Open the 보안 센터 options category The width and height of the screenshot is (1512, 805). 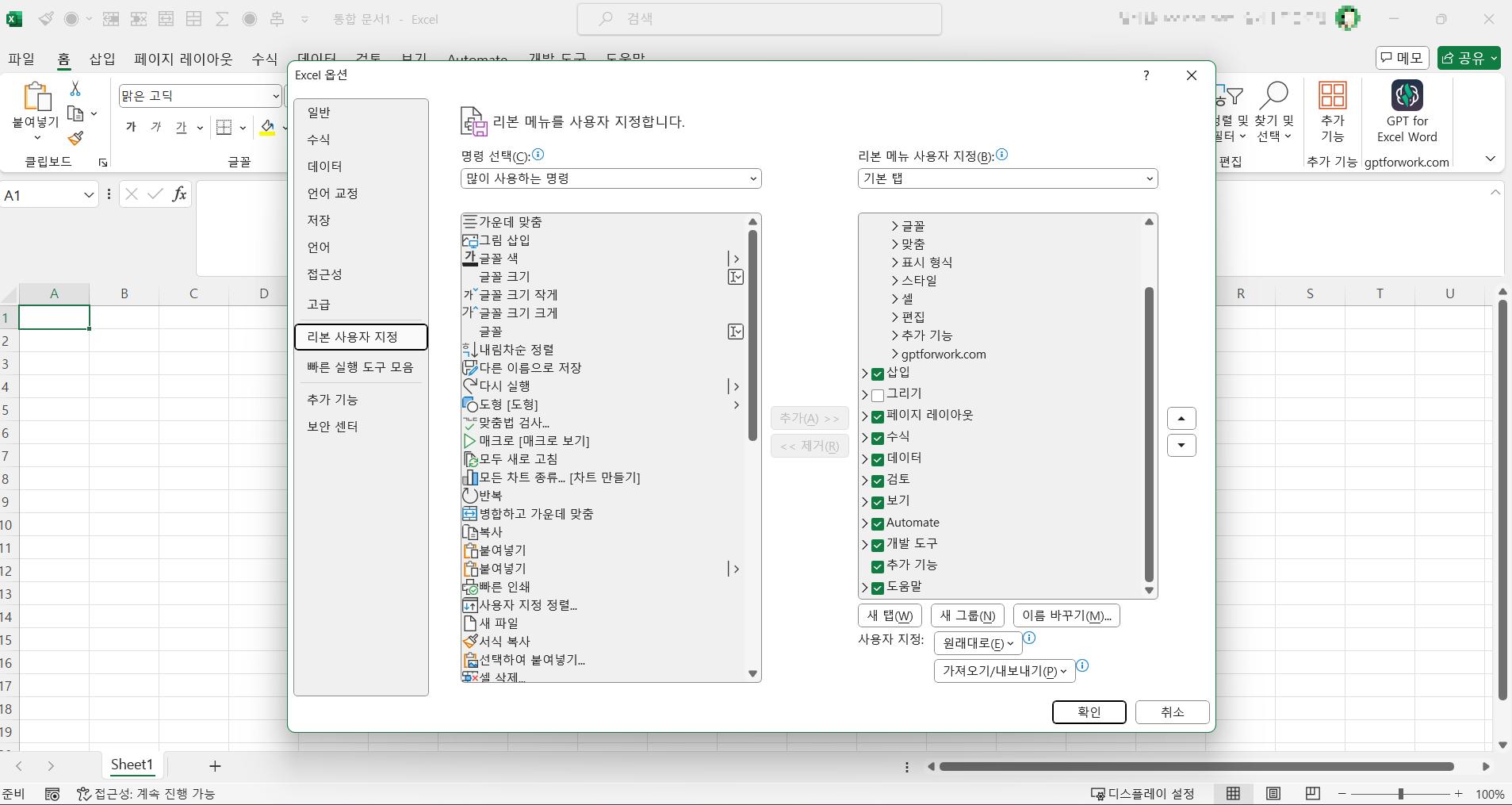[x=361, y=427]
